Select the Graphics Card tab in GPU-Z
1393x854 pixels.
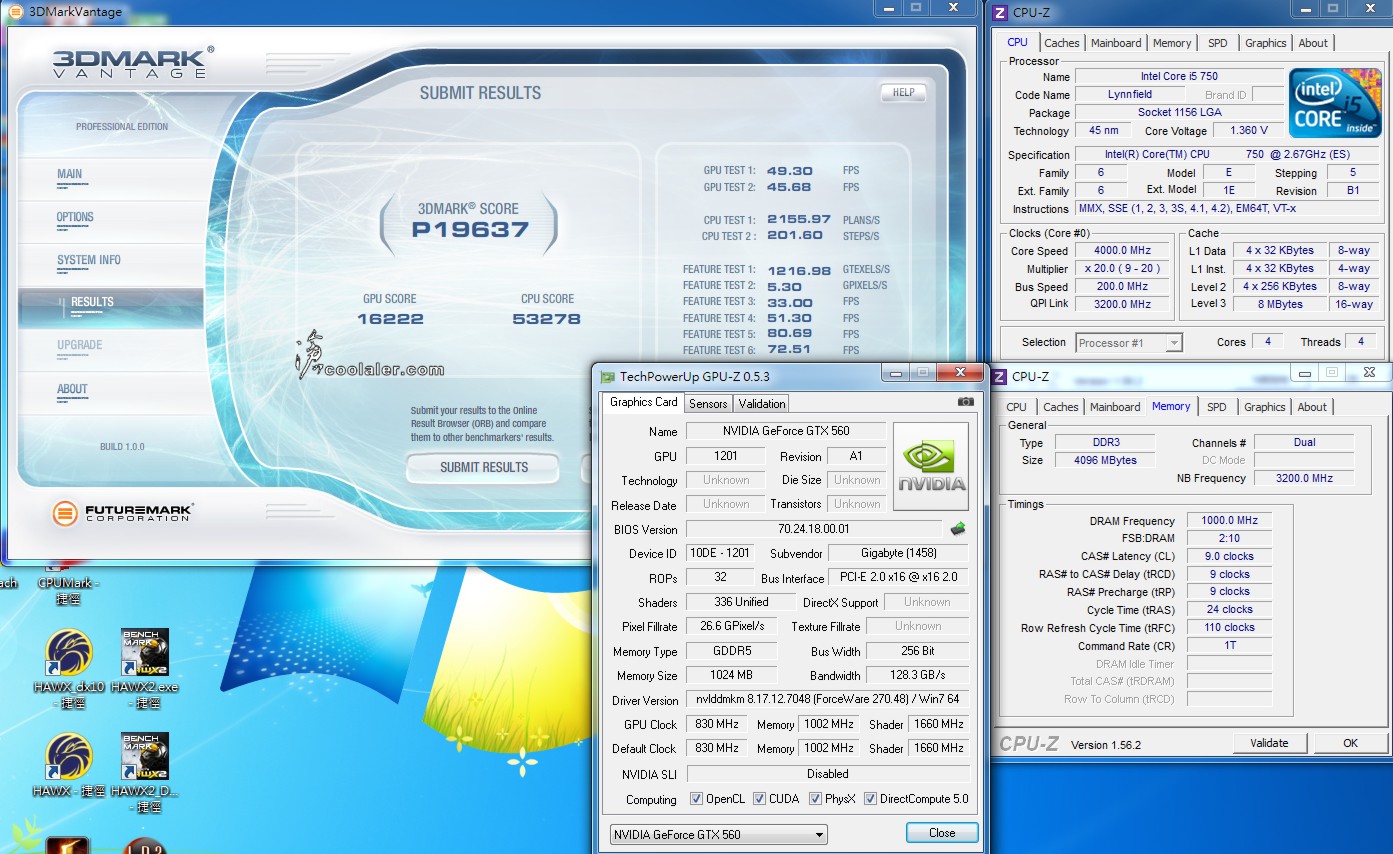643,402
